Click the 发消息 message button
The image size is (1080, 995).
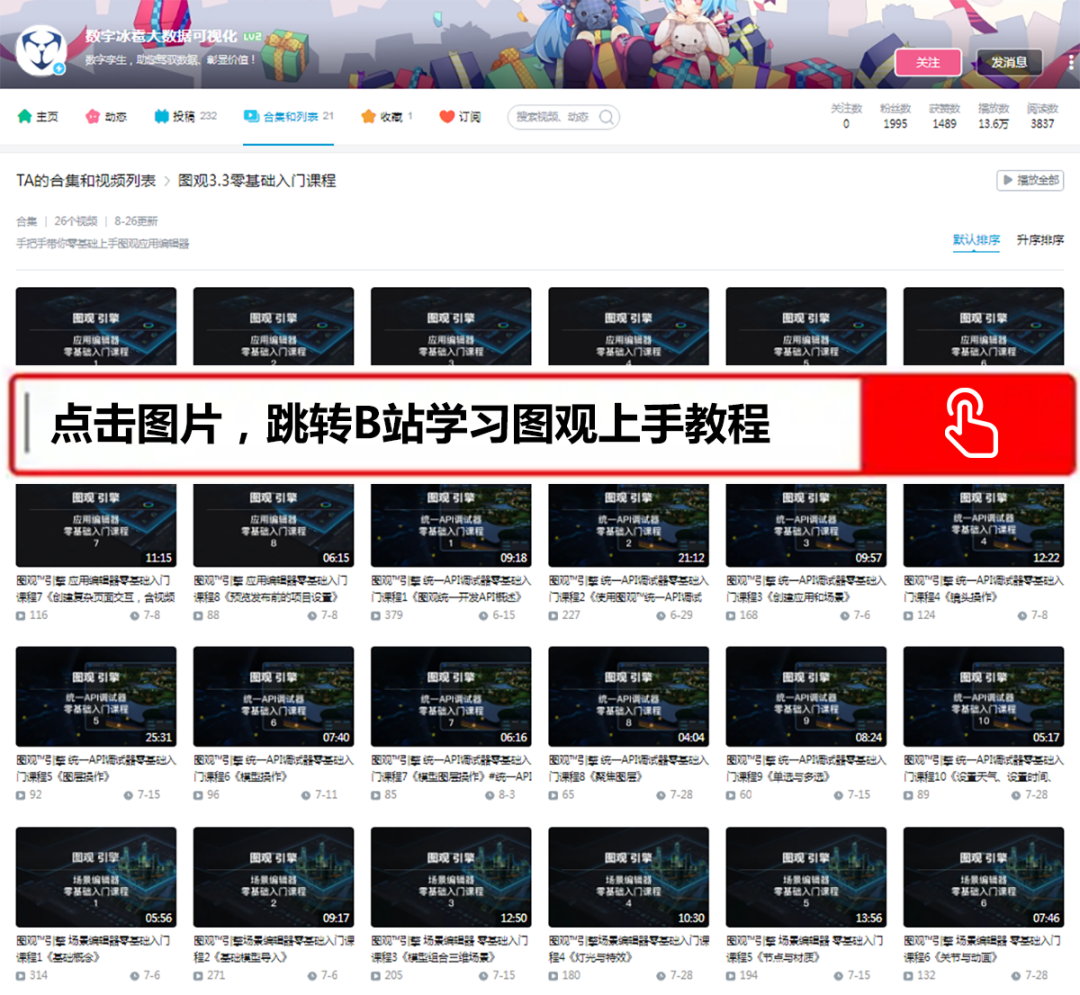click(1009, 62)
